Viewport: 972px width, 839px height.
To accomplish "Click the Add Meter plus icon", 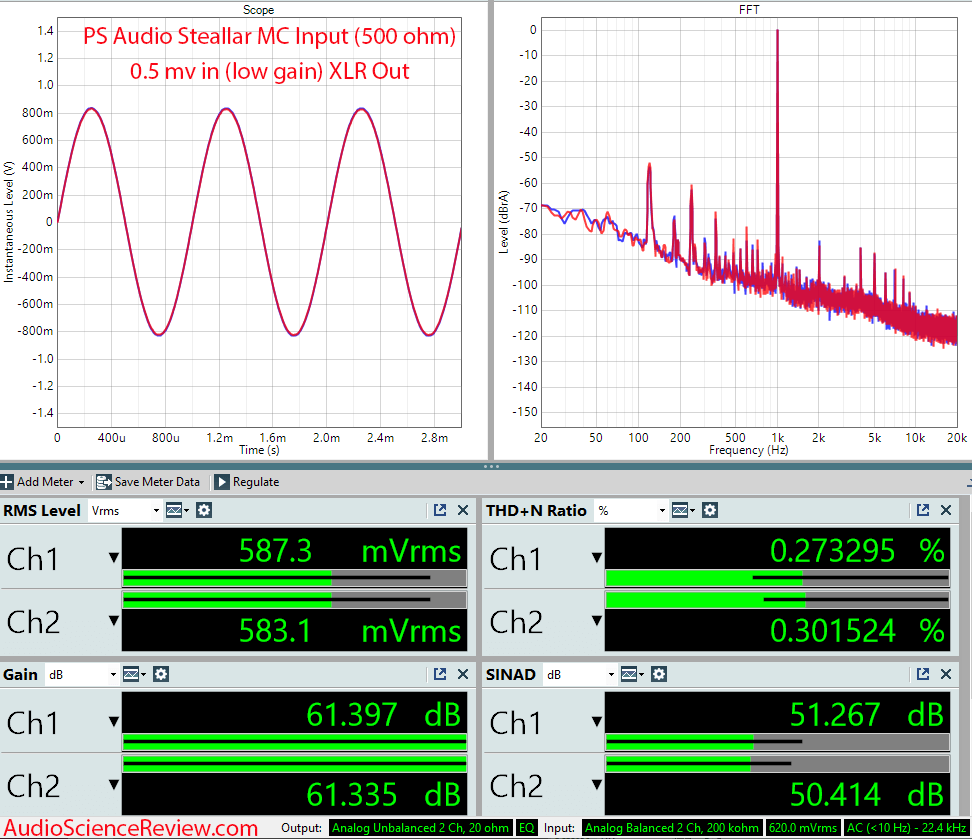I will [x=6, y=482].
